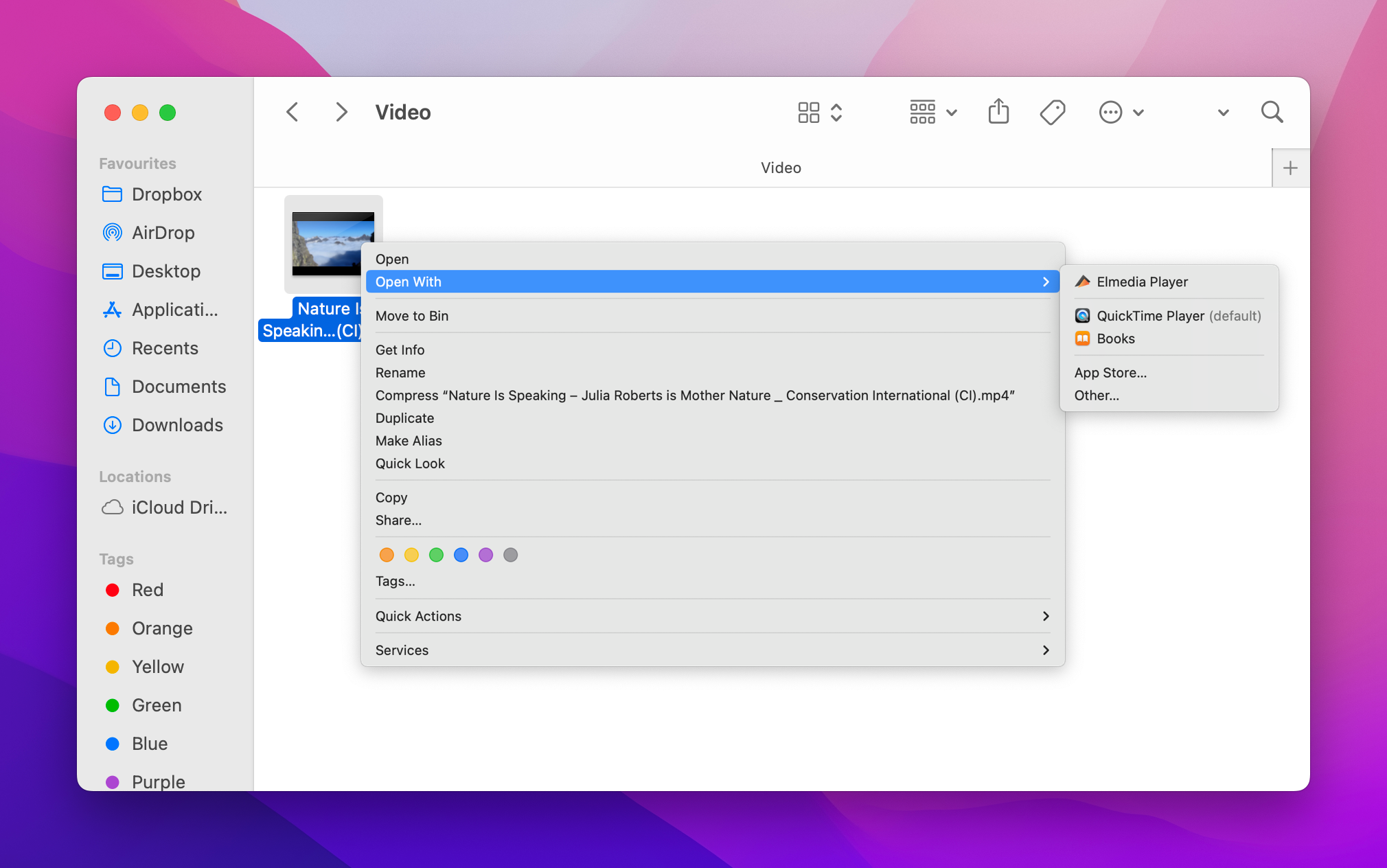Open the grouping dropdown in the toolbar
This screenshot has height=868, width=1387.
point(932,112)
